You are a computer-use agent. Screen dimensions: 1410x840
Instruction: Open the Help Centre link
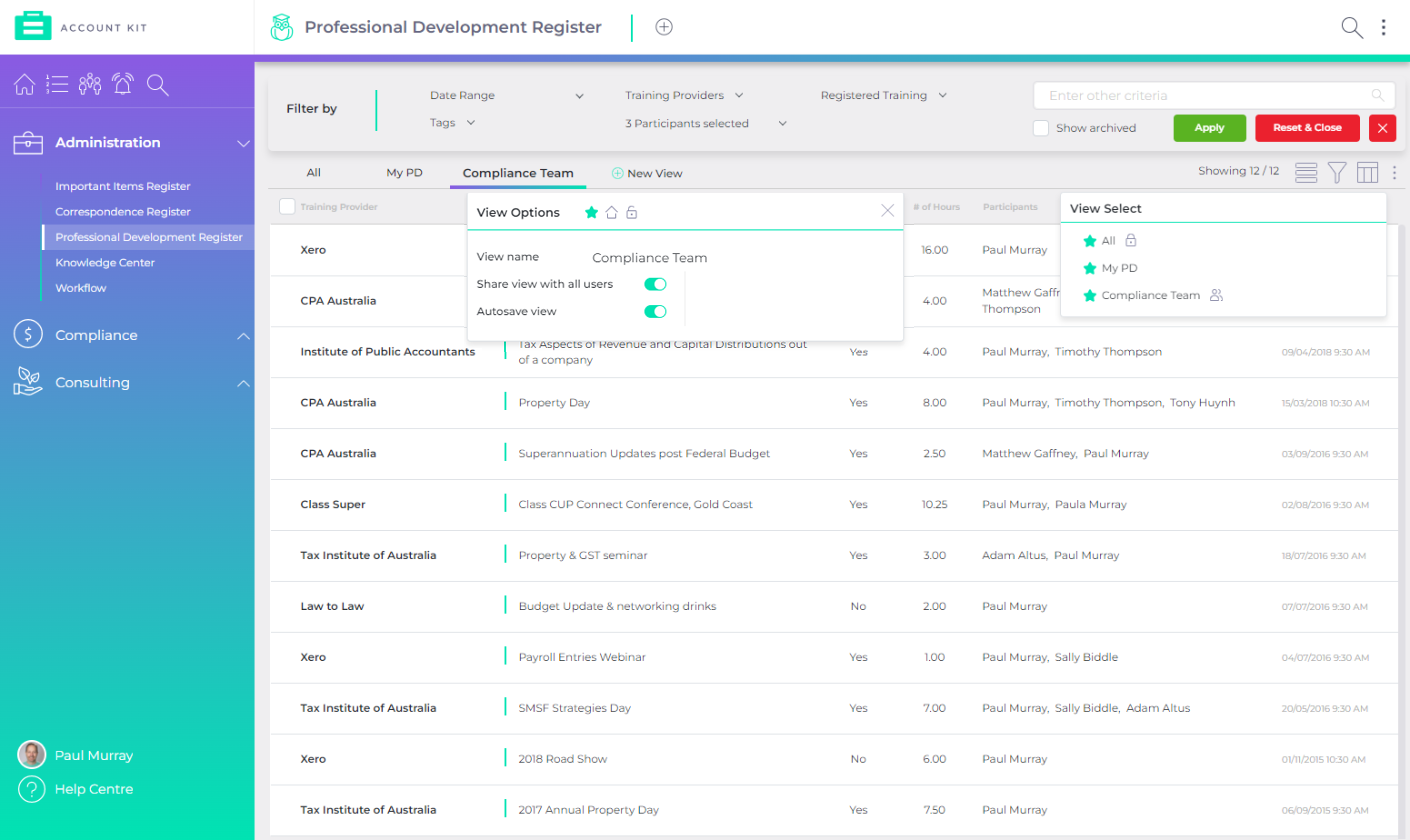click(x=94, y=789)
